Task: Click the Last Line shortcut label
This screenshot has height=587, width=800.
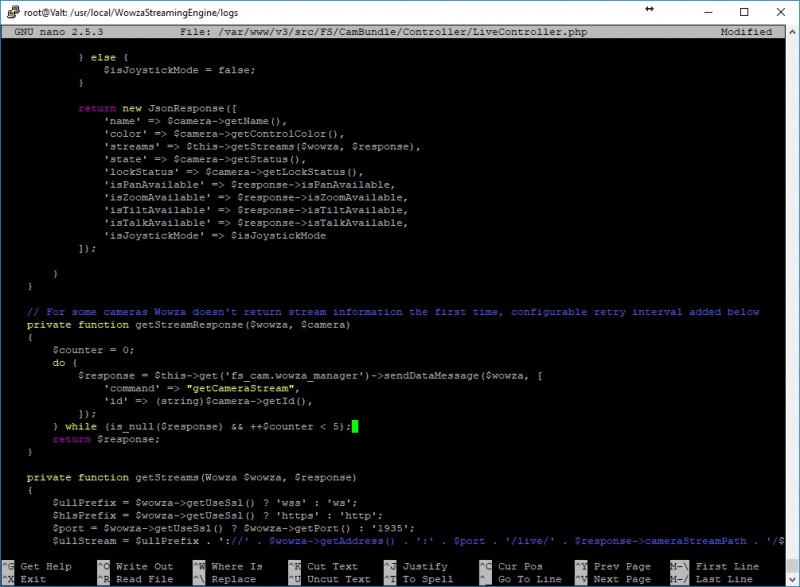Action: (x=724, y=579)
